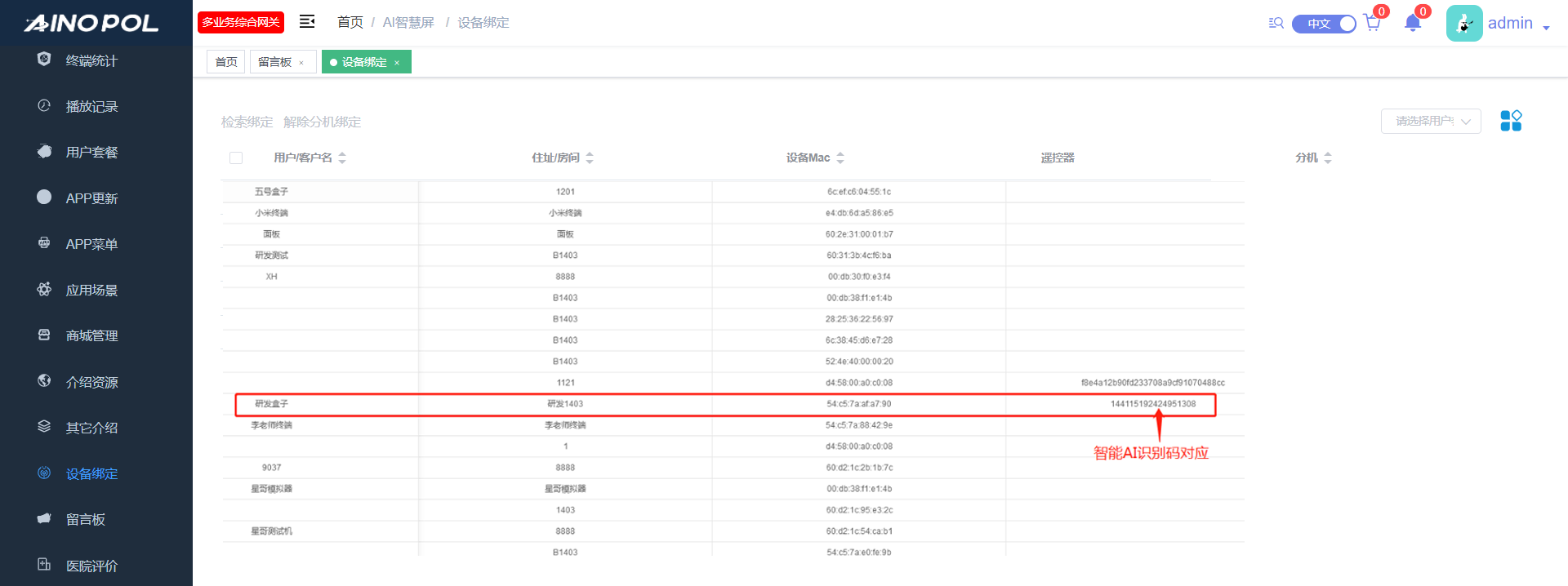Screen dimensions: 1568x586
Task: Click the menu search icon in header
Action: 1276,23
